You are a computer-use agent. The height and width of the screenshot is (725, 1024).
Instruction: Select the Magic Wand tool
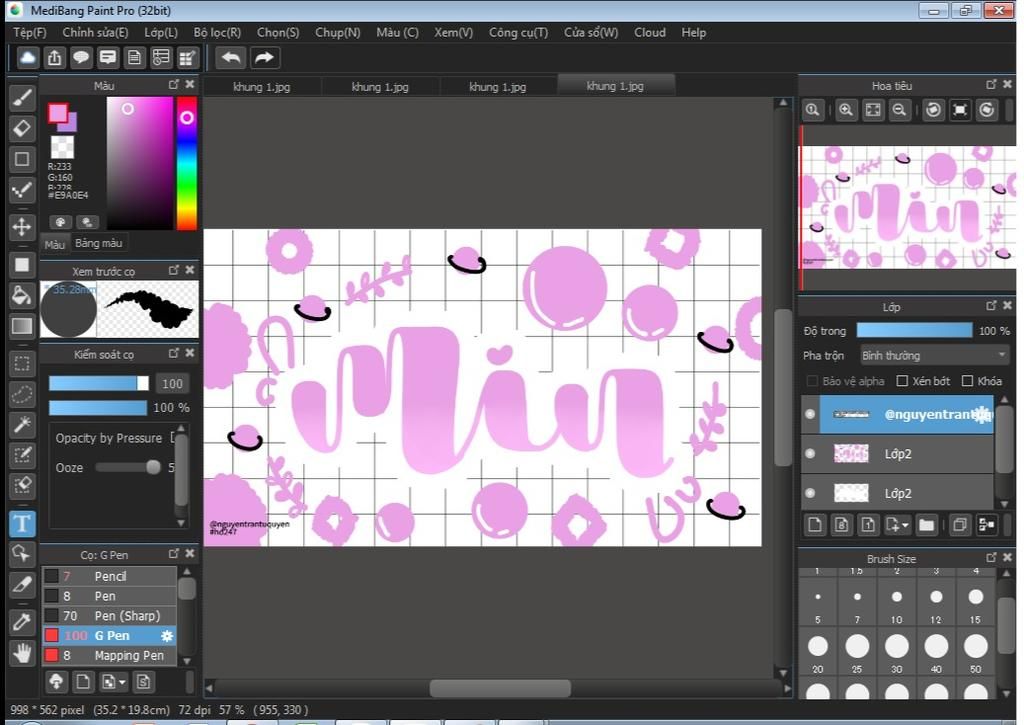tap(22, 425)
